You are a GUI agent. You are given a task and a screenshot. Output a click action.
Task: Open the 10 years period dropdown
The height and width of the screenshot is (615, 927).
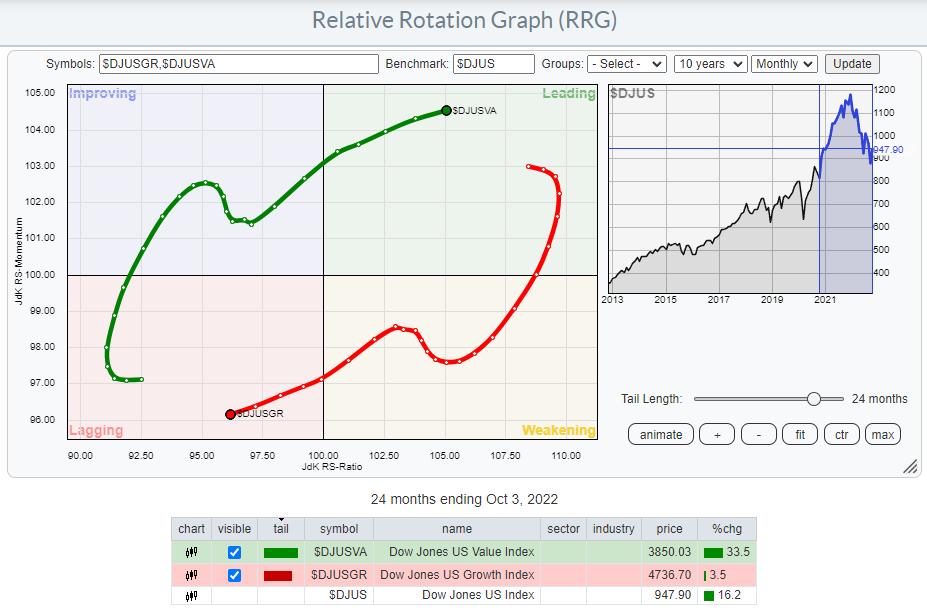710,64
